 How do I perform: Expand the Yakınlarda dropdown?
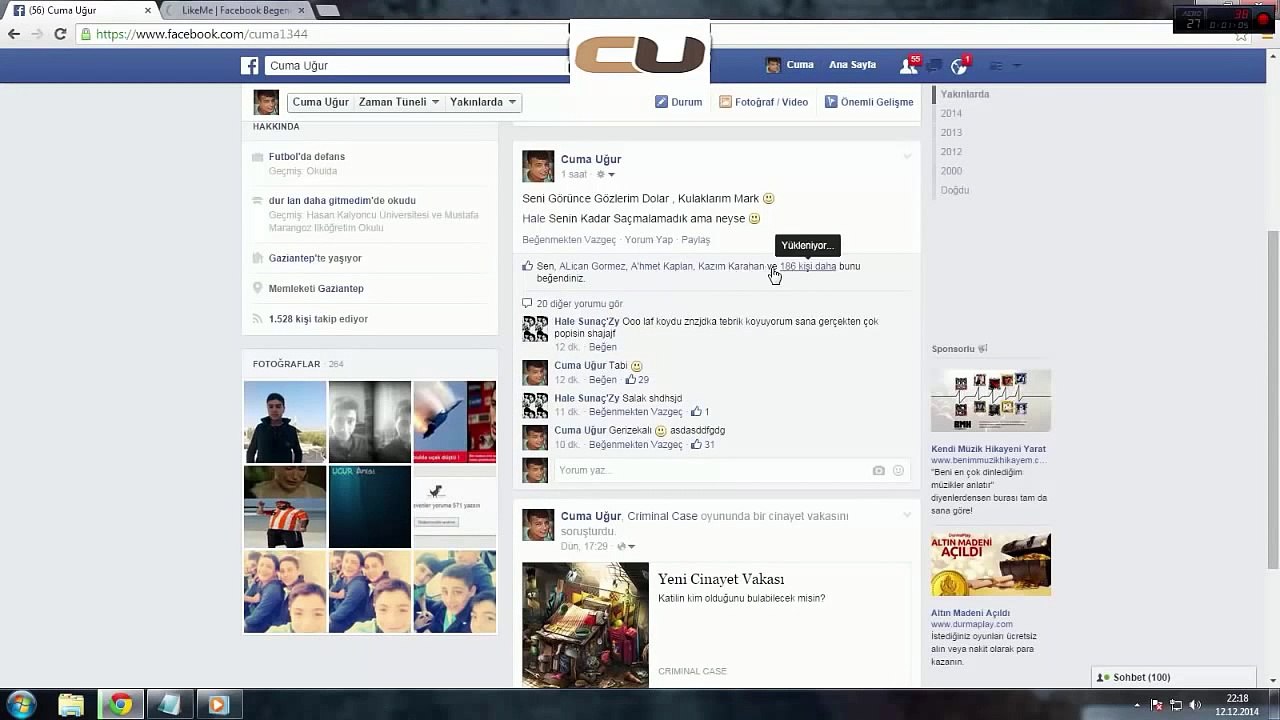pyautogui.click(x=483, y=102)
